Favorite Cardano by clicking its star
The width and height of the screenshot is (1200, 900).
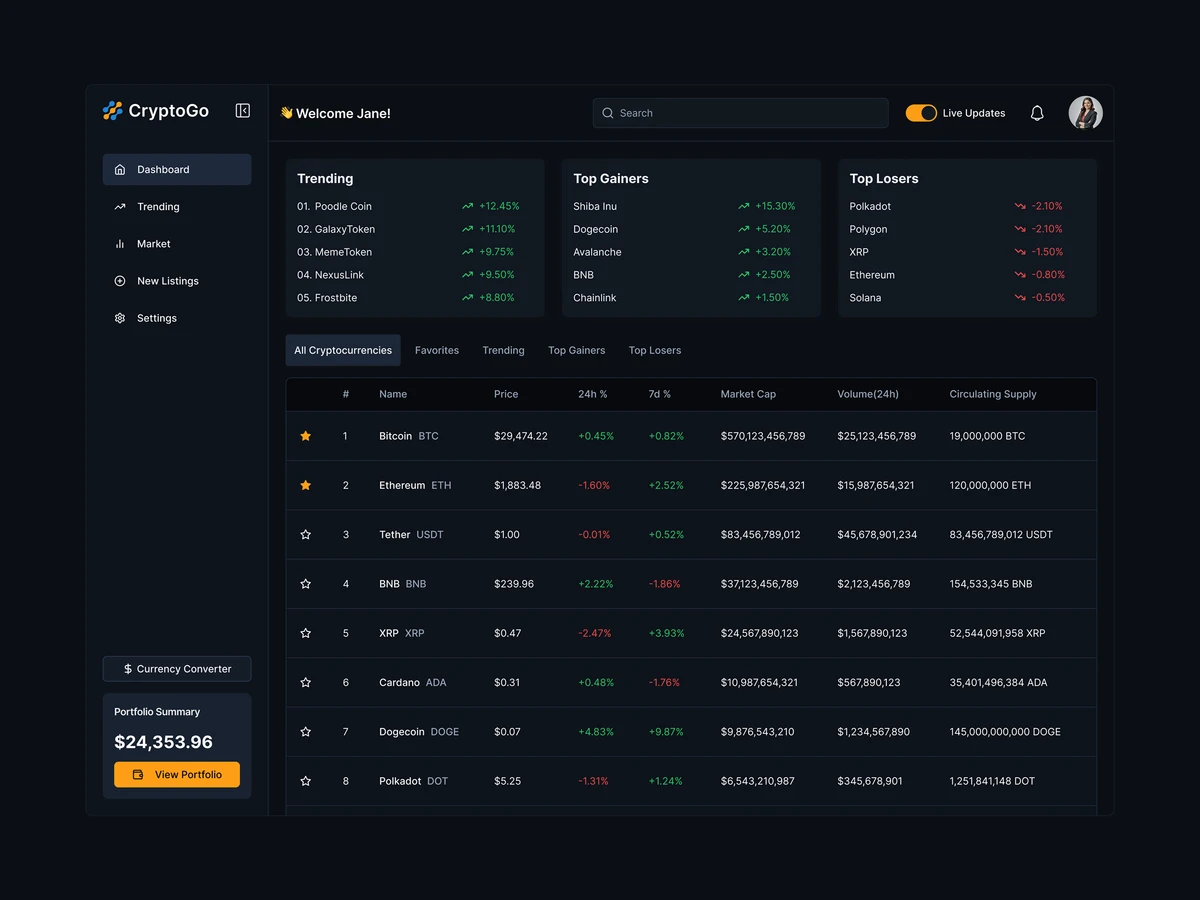point(306,682)
